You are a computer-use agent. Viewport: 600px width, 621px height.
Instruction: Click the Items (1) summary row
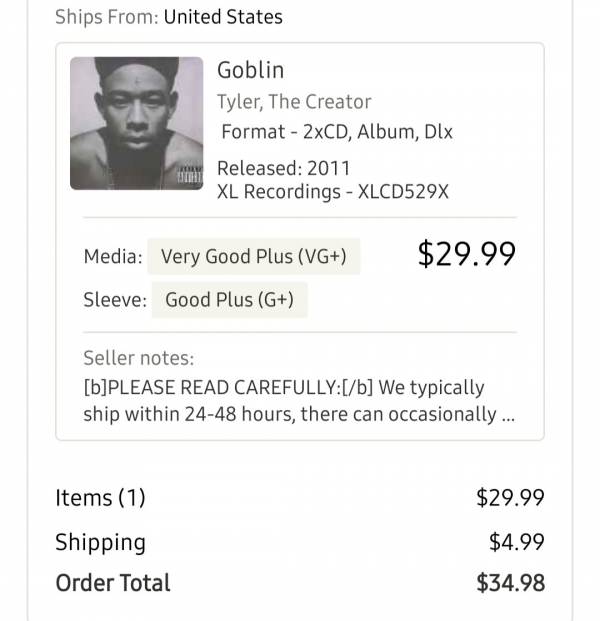pos(300,498)
